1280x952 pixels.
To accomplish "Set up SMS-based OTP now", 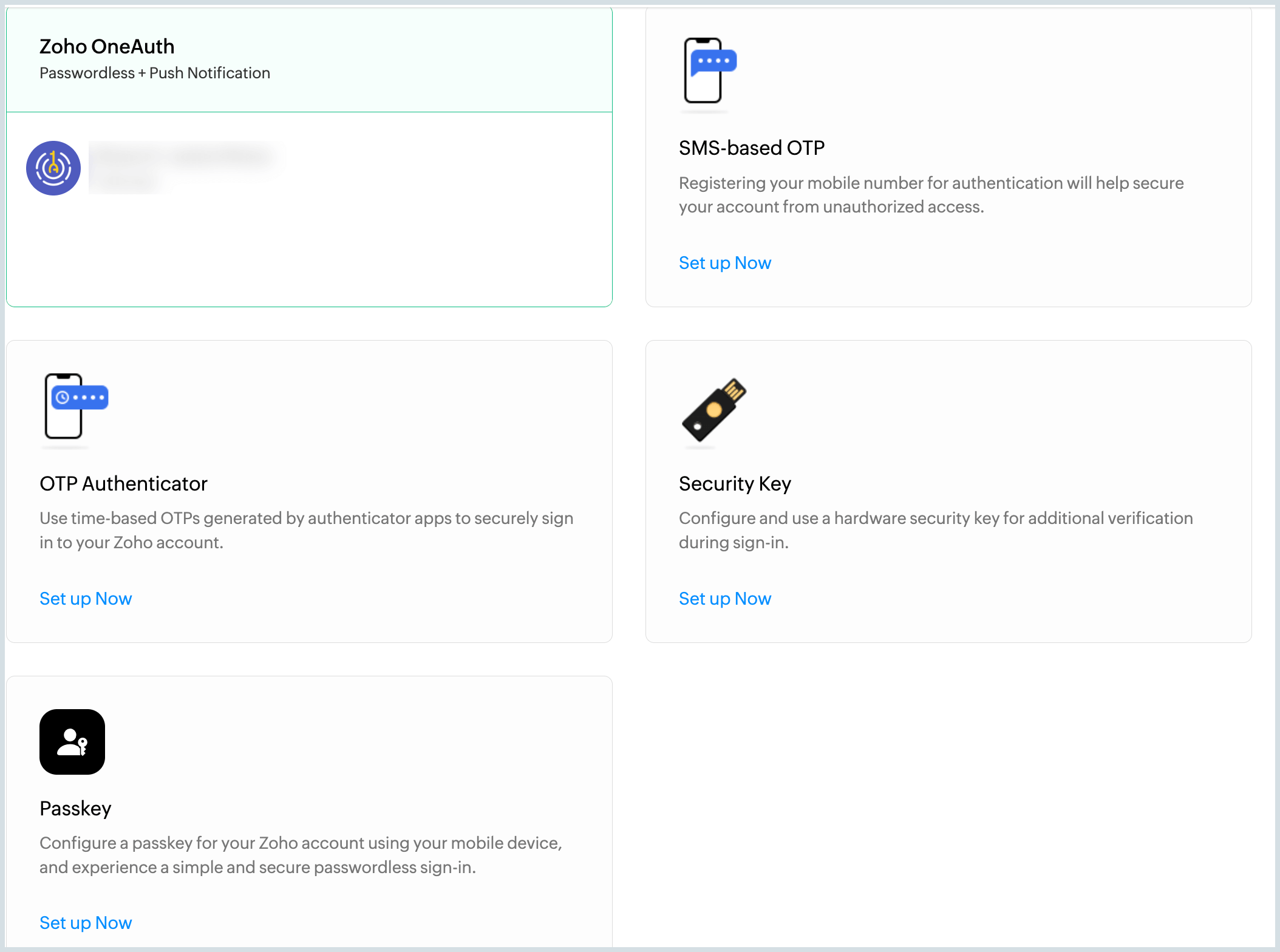I will coord(724,263).
